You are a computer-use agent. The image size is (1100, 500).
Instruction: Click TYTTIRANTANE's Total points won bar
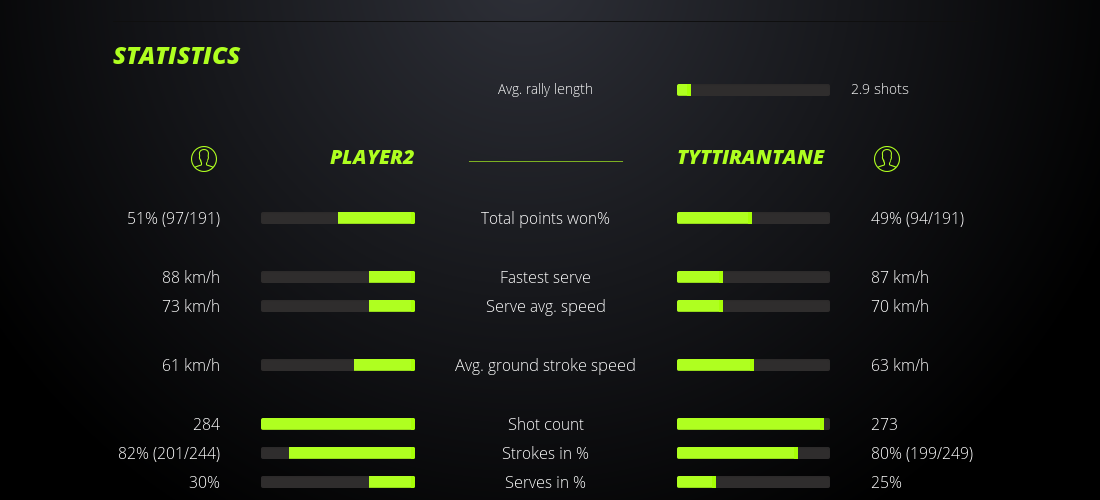point(753,218)
